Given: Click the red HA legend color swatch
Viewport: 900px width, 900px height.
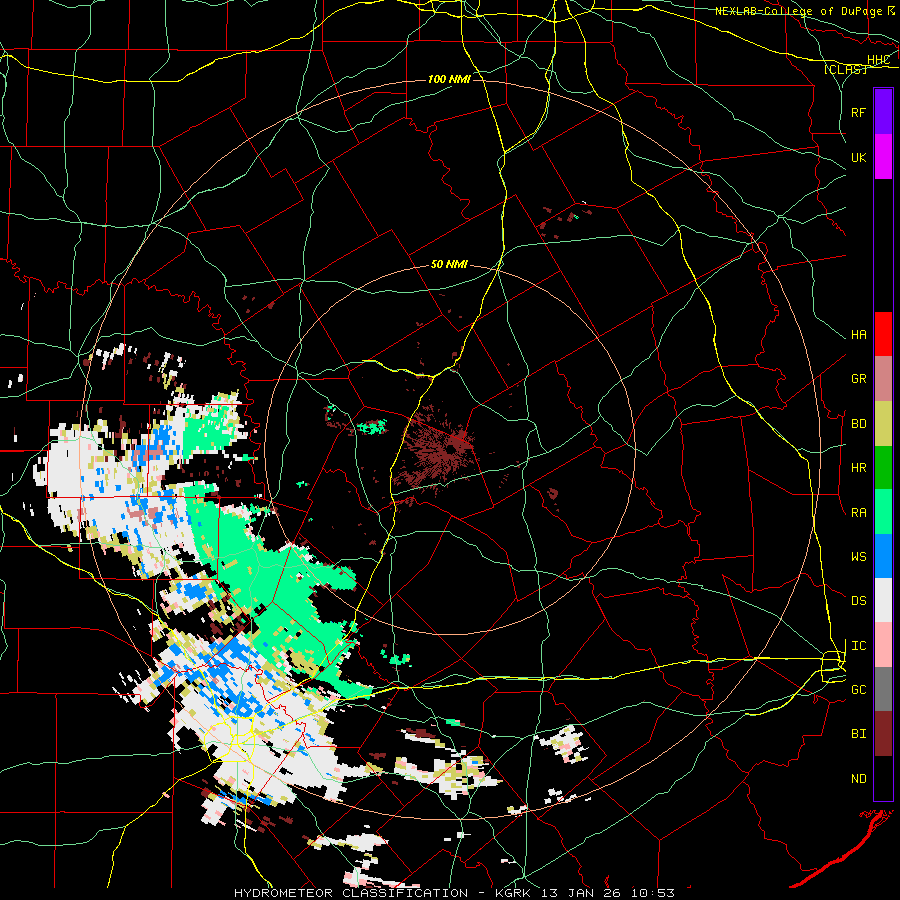Looking at the screenshot, I should (x=883, y=334).
